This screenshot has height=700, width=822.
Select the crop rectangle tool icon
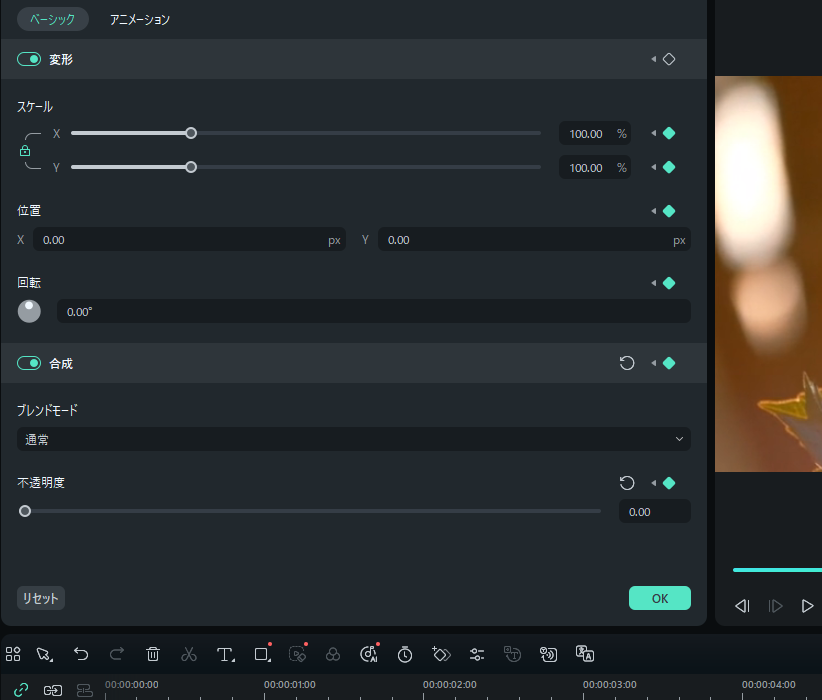[262, 654]
